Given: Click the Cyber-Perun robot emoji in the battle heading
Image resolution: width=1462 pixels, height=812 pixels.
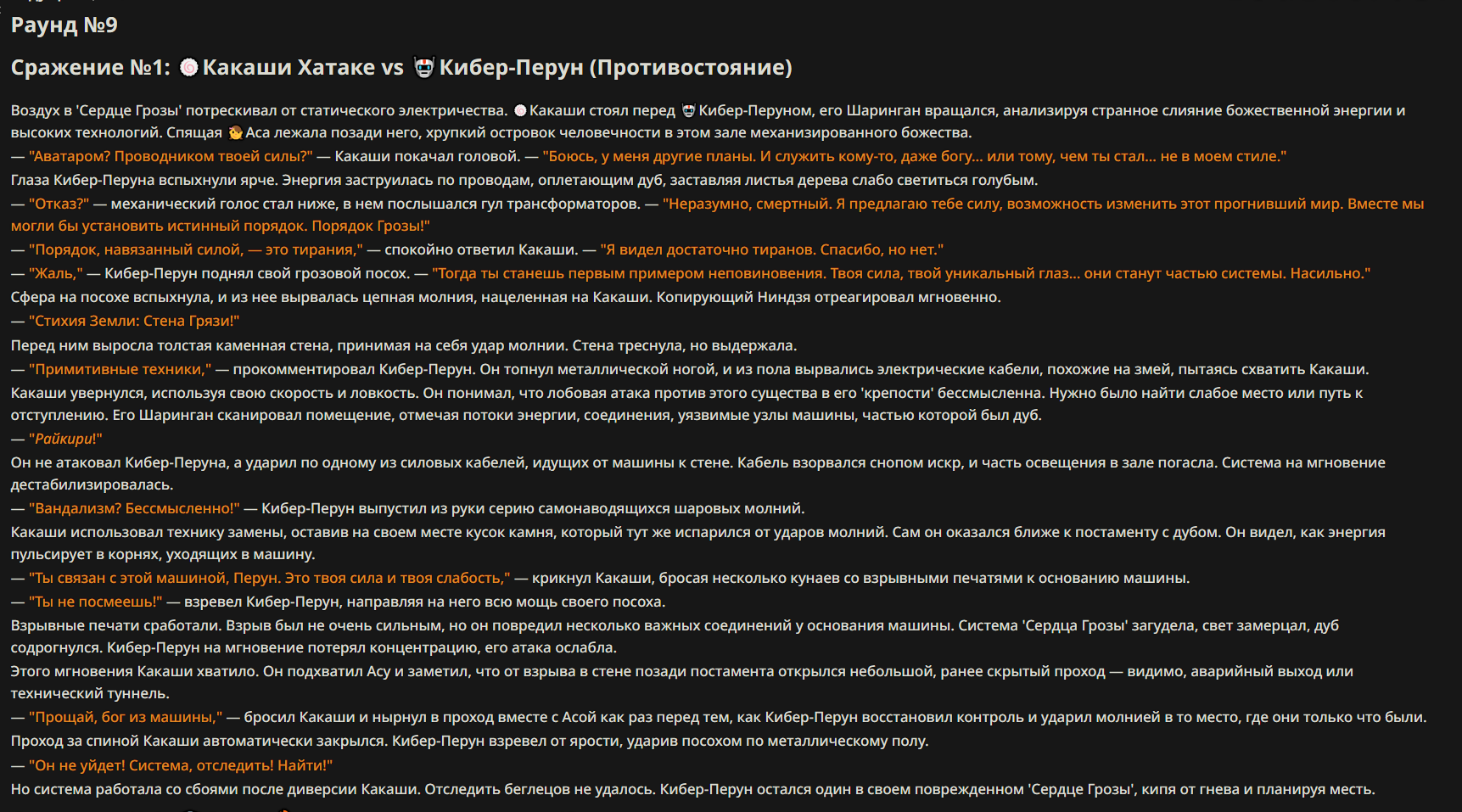Looking at the screenshot, I should coord(423,67).
